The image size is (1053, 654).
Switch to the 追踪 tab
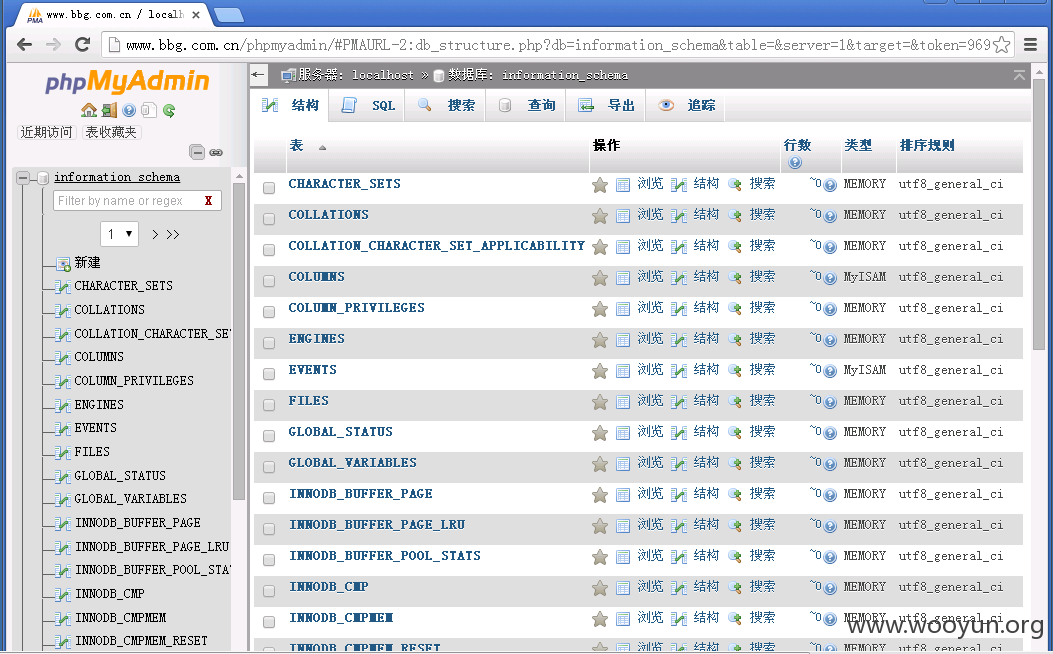tap(686, 105)
